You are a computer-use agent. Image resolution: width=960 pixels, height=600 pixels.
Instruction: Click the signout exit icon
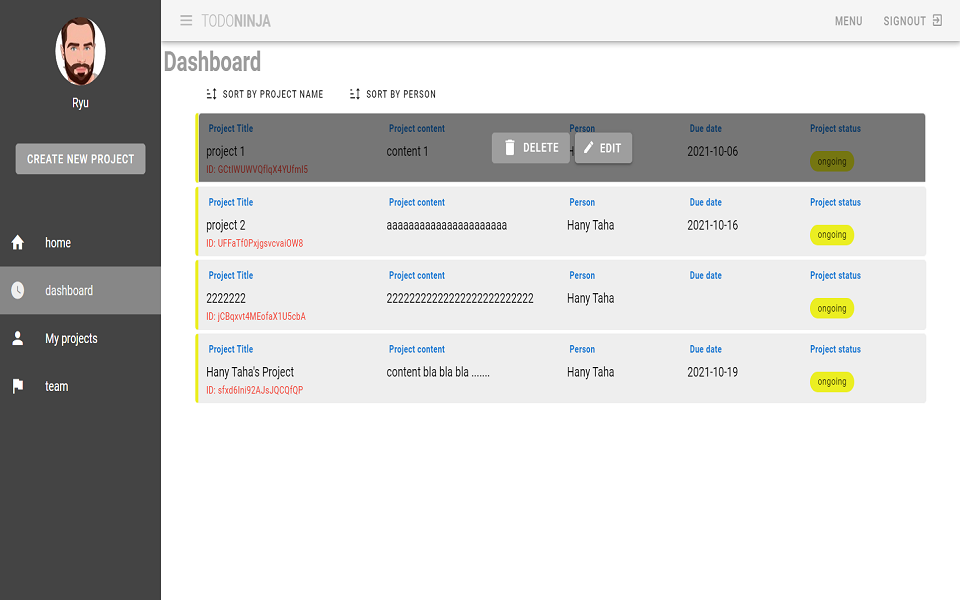click(937, 21)
